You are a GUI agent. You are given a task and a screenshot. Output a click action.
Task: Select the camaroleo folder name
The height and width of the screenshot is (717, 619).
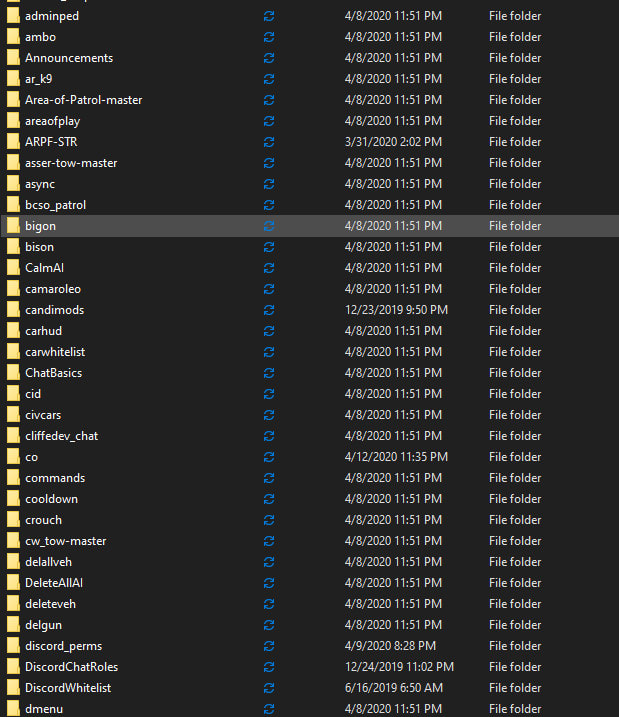pos(53,289)
